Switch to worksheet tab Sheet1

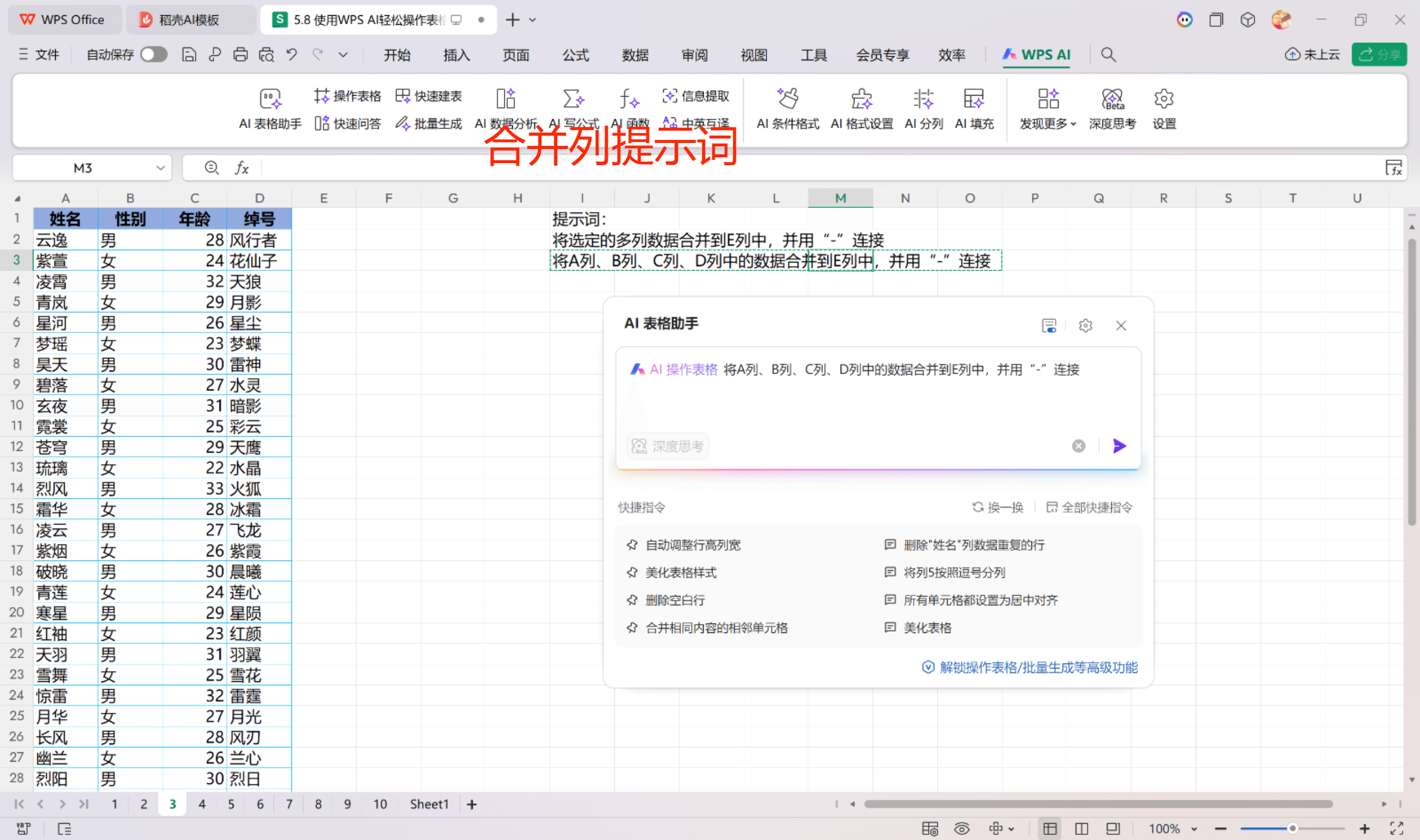[429, 804]
